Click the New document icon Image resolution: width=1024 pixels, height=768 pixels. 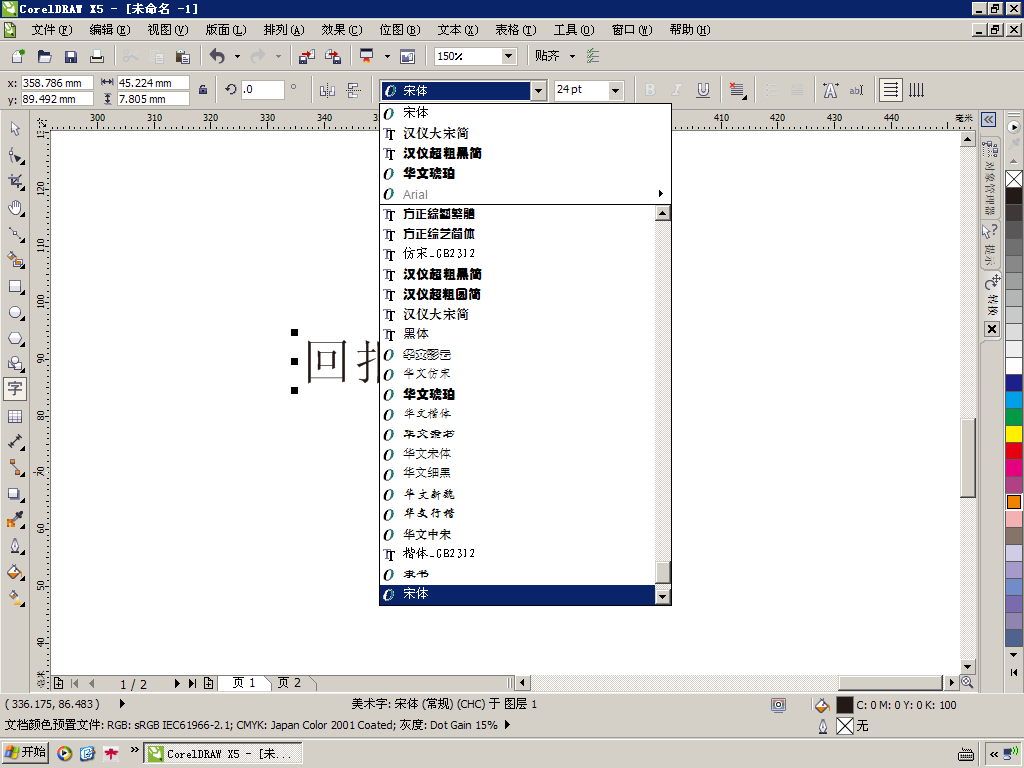[18, 56]
